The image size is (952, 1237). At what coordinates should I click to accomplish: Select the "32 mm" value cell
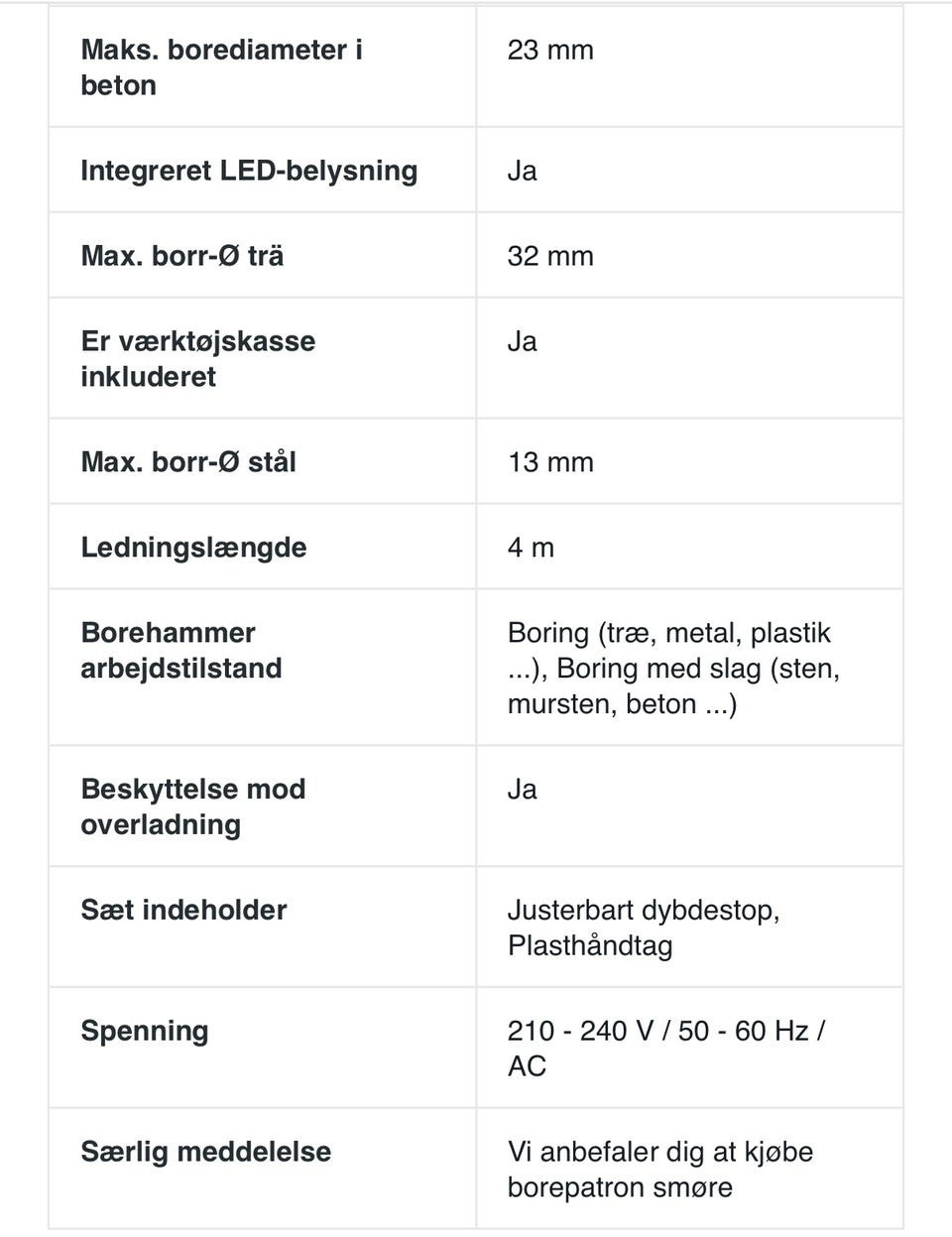550,256
